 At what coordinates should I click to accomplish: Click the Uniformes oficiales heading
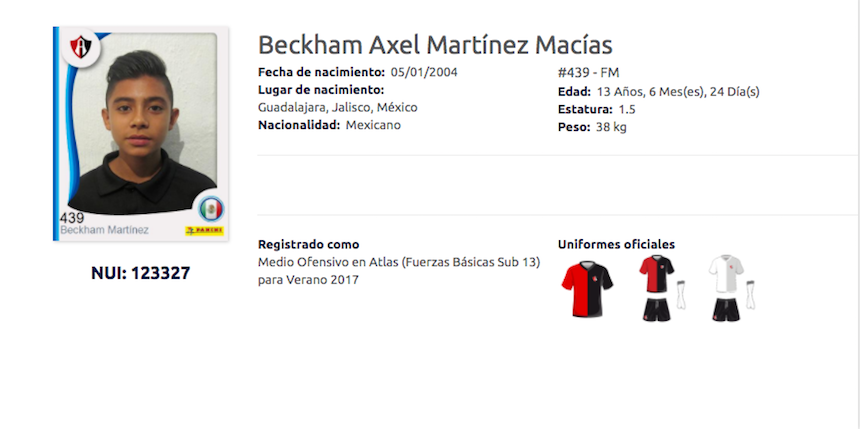pyautogui.click(x=615, y=244)
